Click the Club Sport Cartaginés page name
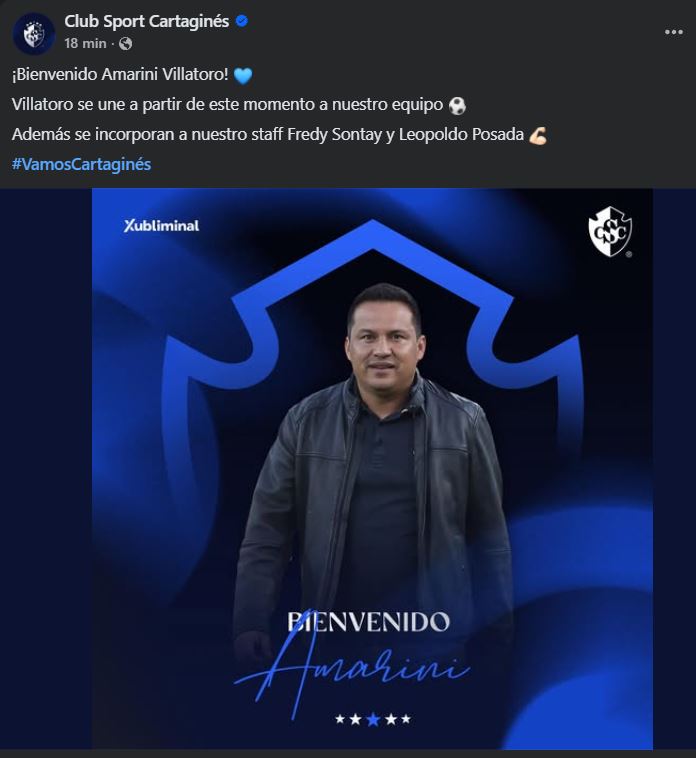 point(147,21)
